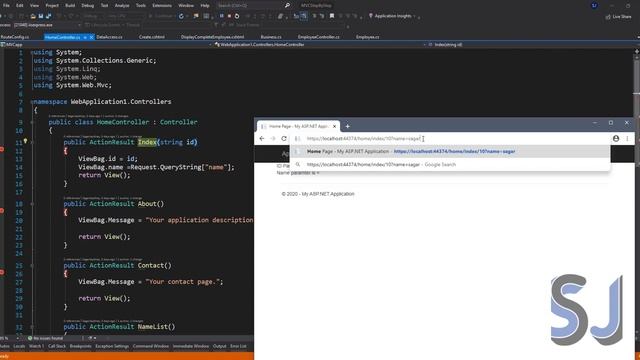
Task: Collapse the namespace block at line 7
Action: (x=32, y=101)
